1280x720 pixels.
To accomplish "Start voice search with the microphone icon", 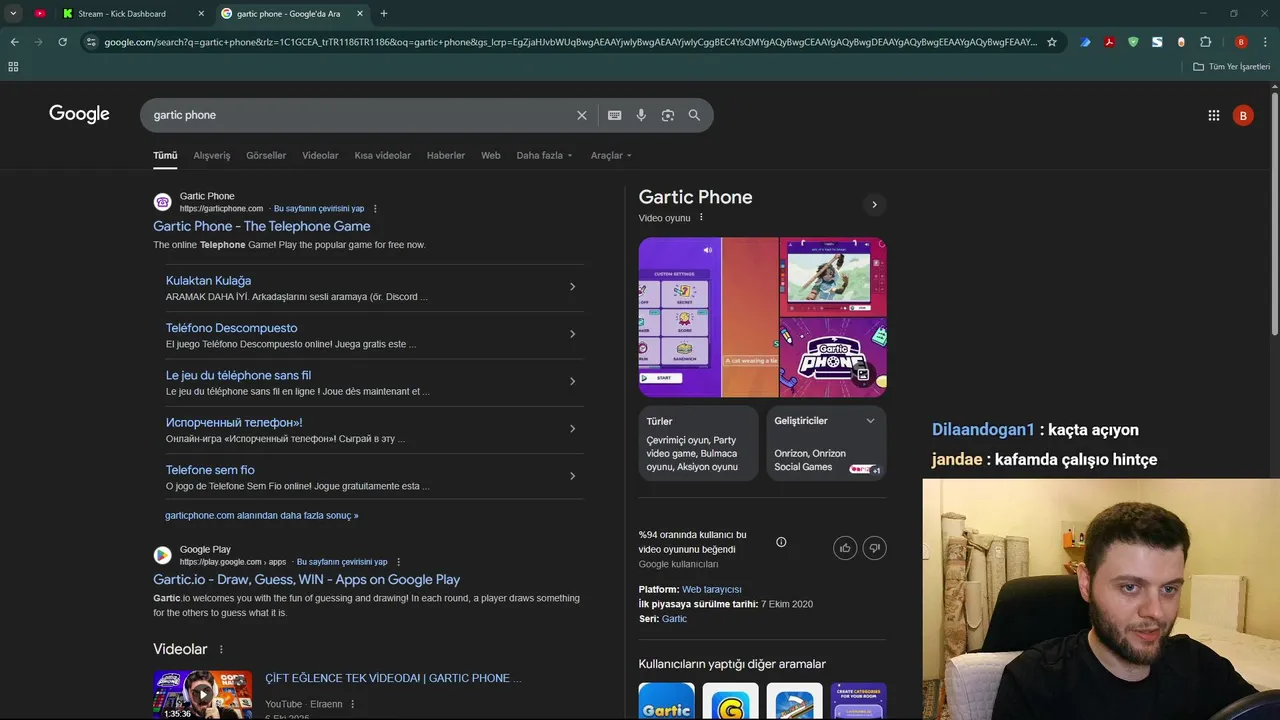I will [641, 115].
